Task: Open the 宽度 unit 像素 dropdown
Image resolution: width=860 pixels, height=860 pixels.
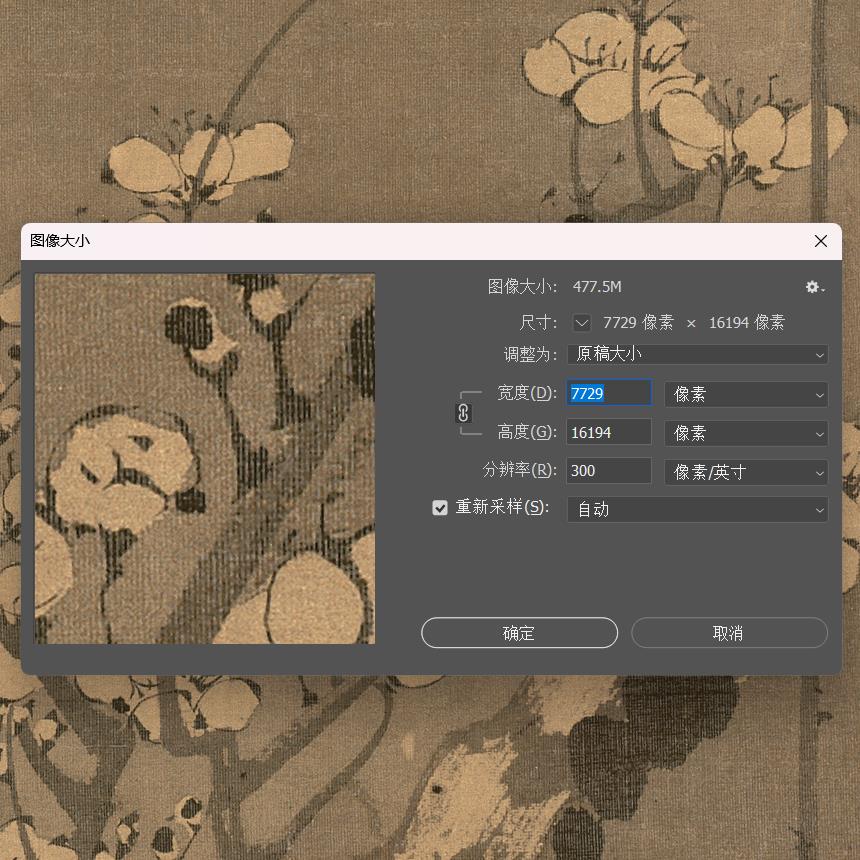Action: click(746, 394)
